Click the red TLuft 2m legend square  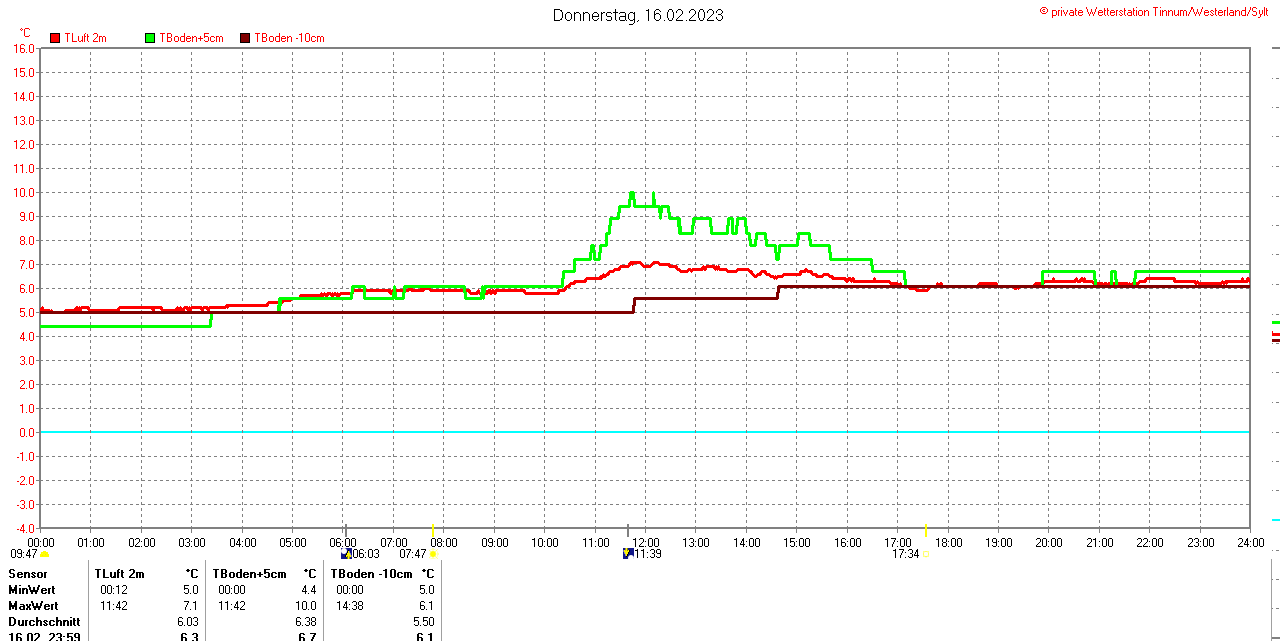click(55, 38)
